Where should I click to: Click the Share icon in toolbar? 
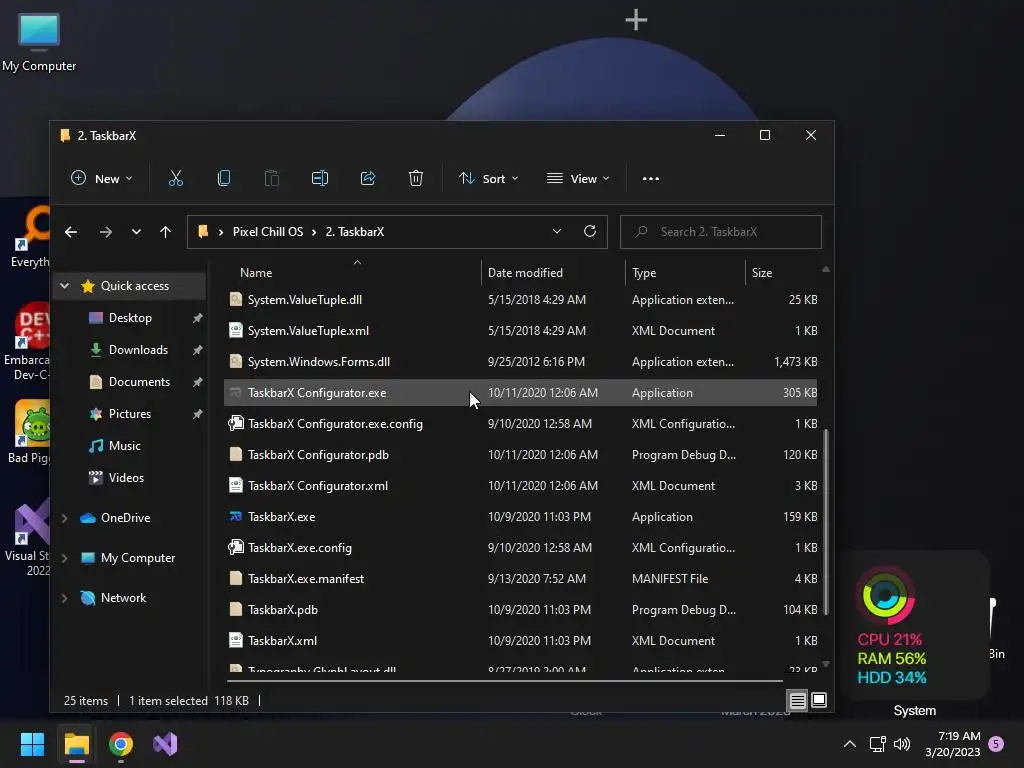tap(368, 178)
